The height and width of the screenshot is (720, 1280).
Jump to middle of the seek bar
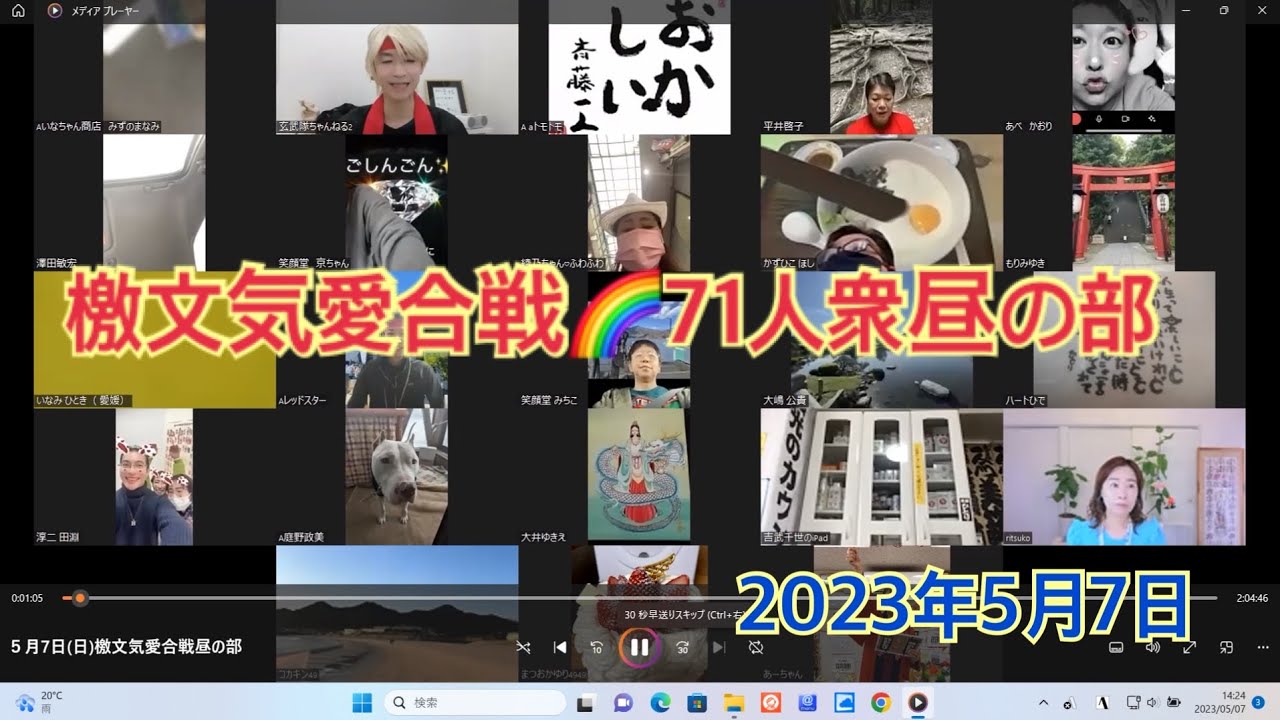click(639, 598)
